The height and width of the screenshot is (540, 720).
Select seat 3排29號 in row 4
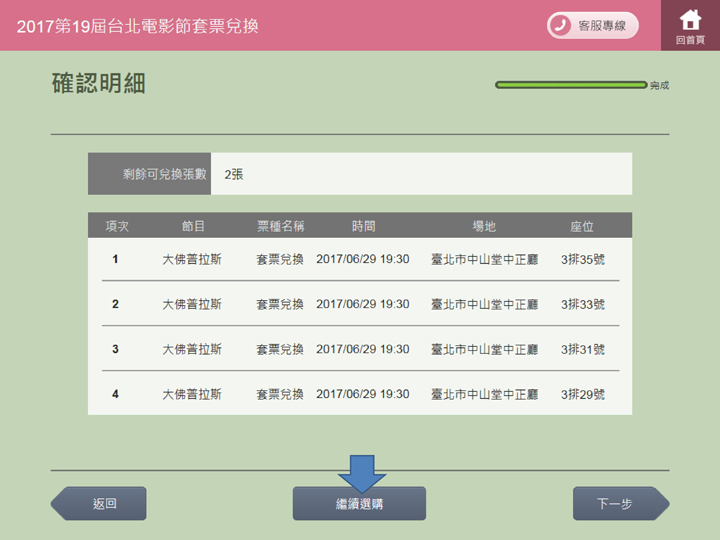point(583,394)
